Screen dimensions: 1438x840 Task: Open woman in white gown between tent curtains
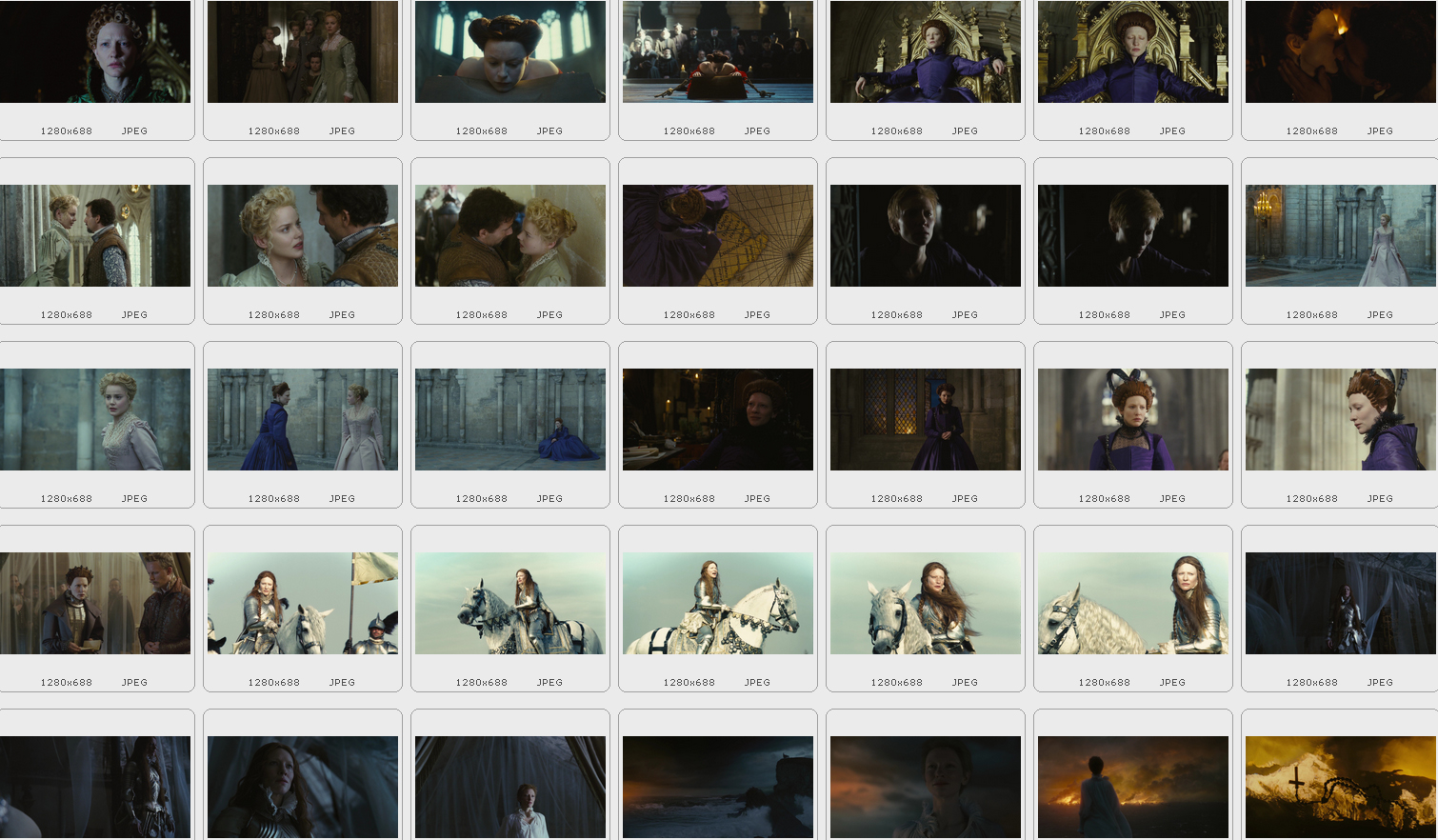pyautogui.click(x=510, y=787)
